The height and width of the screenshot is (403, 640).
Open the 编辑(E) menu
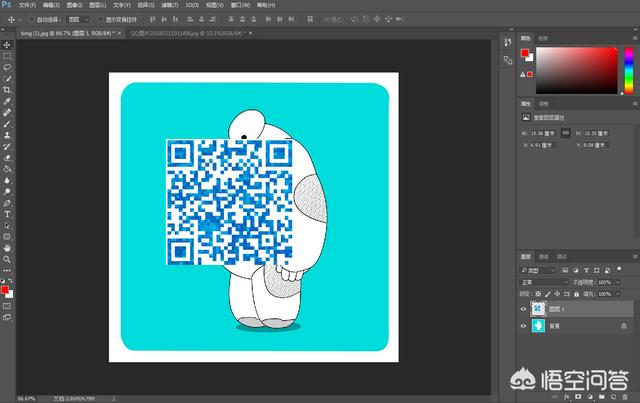coord(51,5)
